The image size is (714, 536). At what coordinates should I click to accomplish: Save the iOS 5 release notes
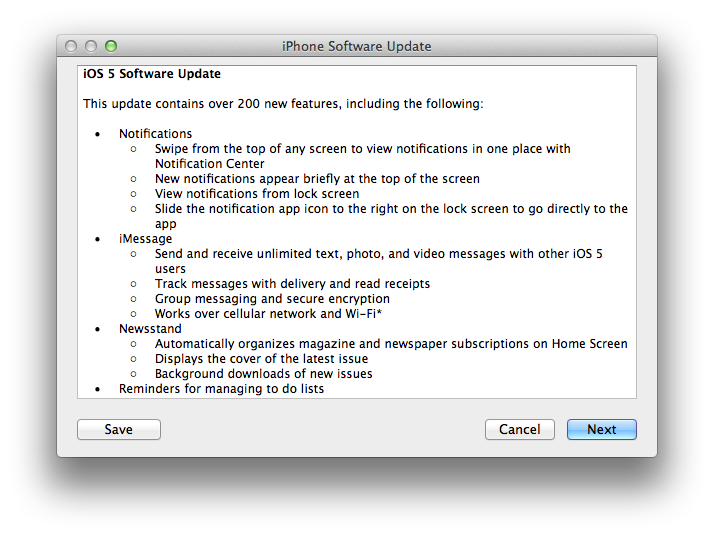(x=119, y=429)
